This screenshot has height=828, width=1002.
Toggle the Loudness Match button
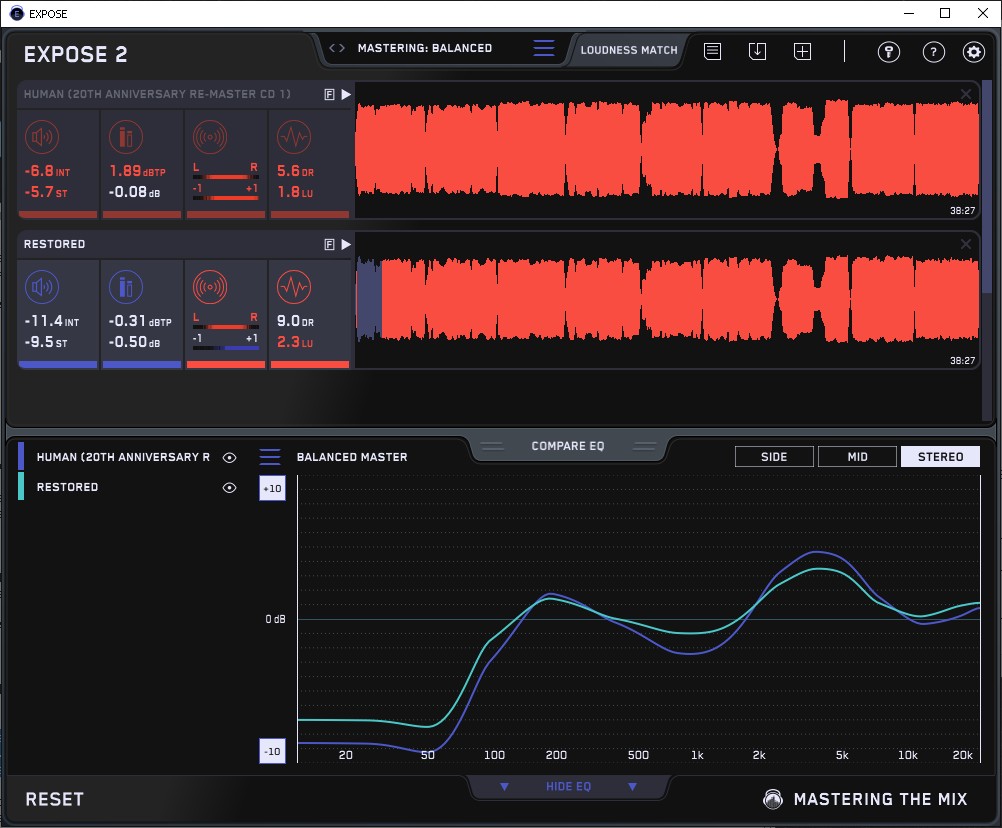coord(629,49)
